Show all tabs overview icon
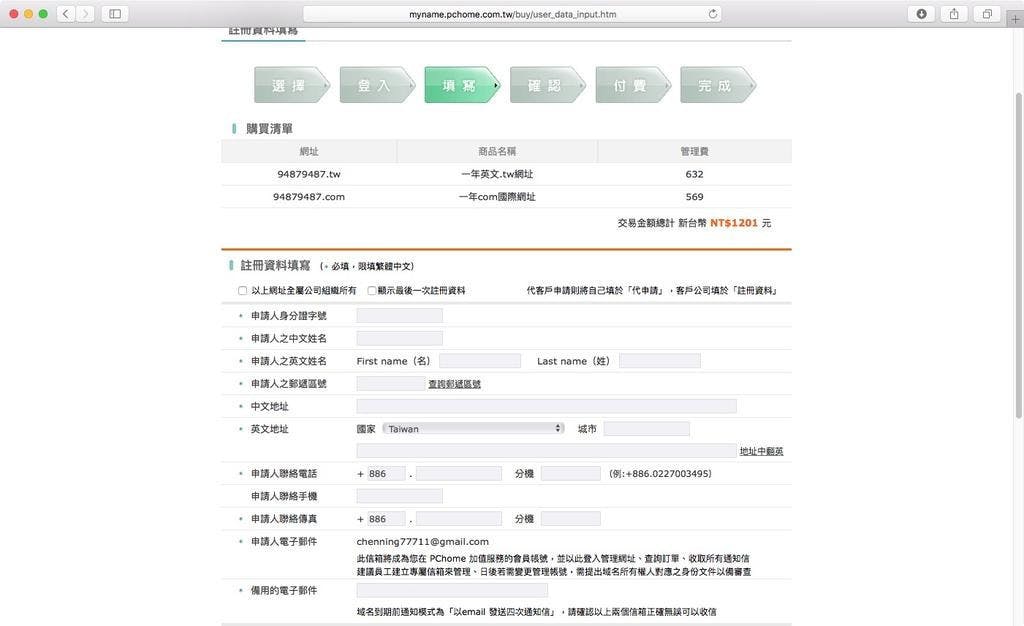1024x626 pixels. (x=987, y=14)
